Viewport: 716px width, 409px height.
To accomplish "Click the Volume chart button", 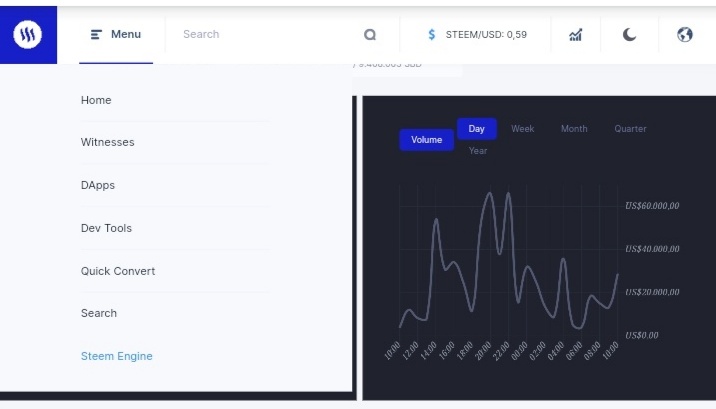I will coord(426,140).
